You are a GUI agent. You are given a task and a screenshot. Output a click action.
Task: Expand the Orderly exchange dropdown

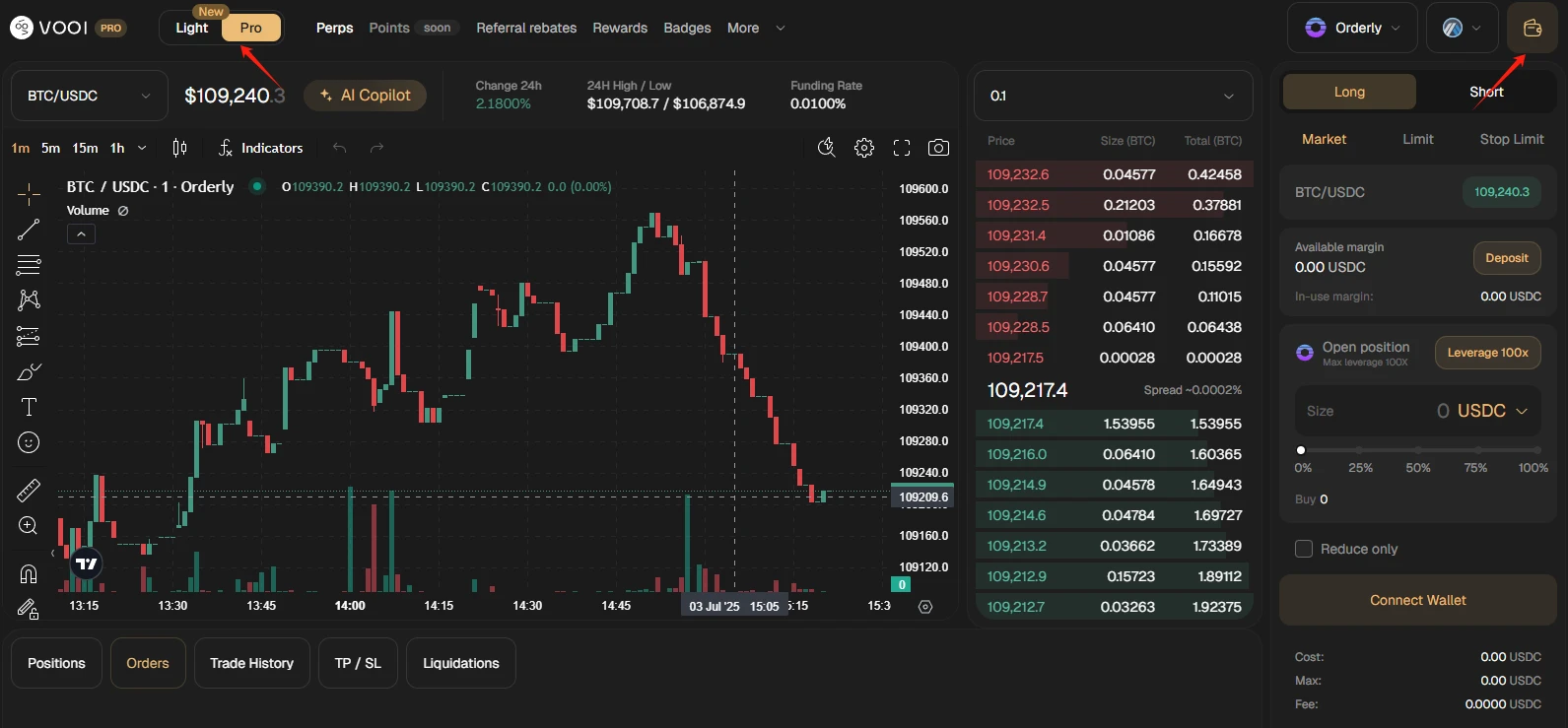point(1351,28)
